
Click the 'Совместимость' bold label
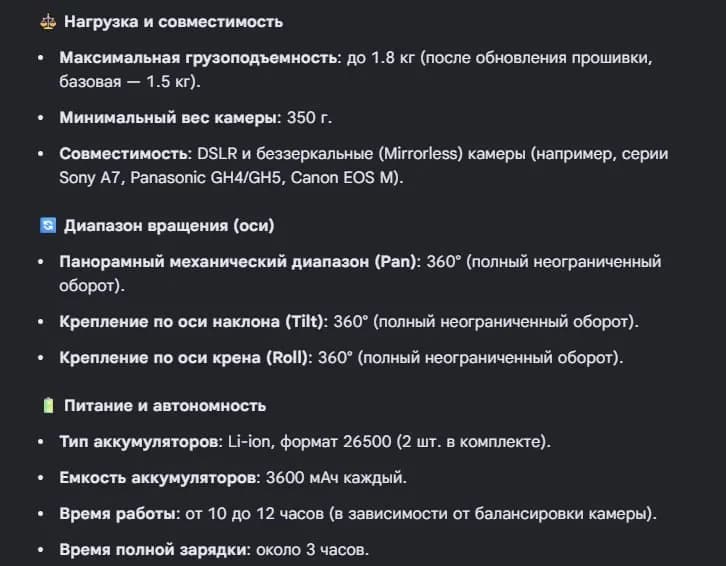click(125, 154)
